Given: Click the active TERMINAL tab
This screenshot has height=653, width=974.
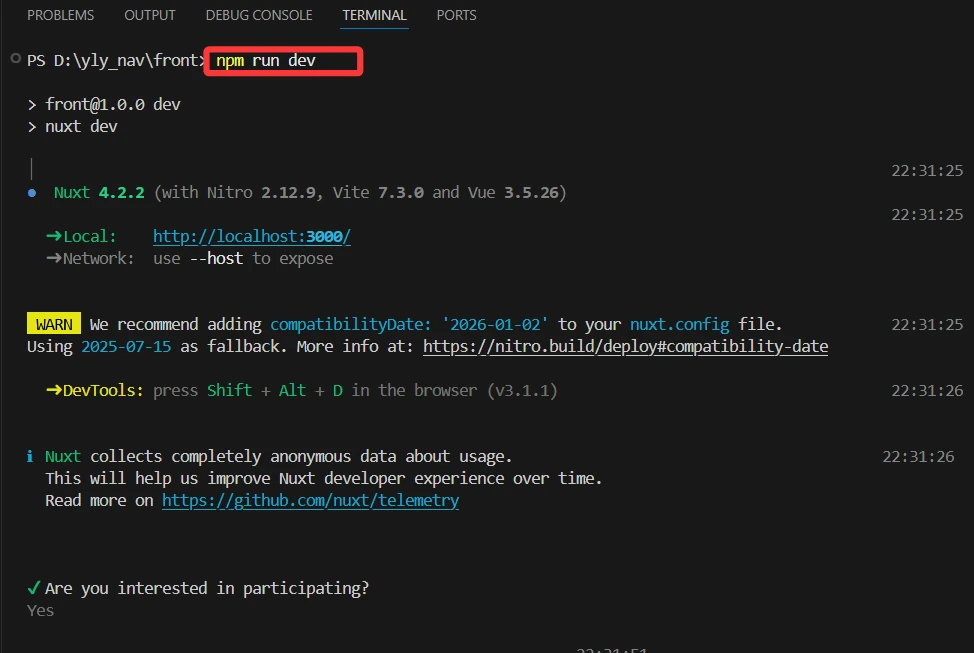Looking at the screenshot, I should coord(374,15).
